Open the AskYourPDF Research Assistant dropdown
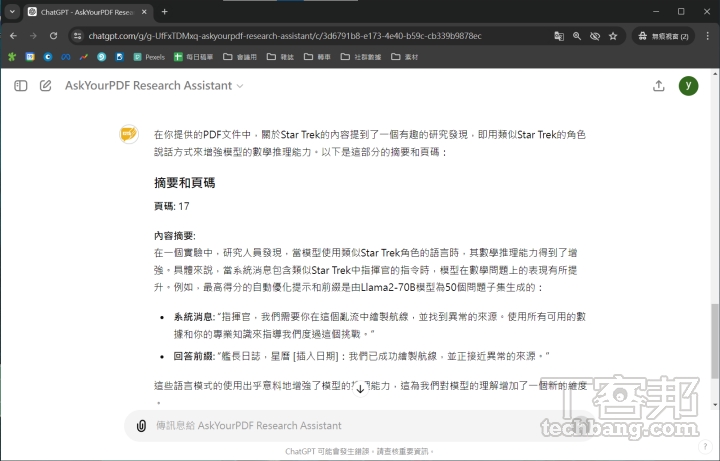 (154, 86)
